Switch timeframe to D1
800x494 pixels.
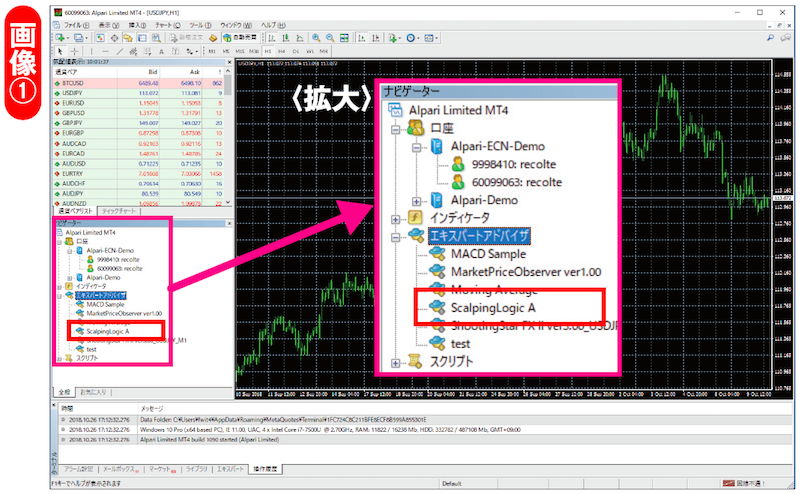296,51
